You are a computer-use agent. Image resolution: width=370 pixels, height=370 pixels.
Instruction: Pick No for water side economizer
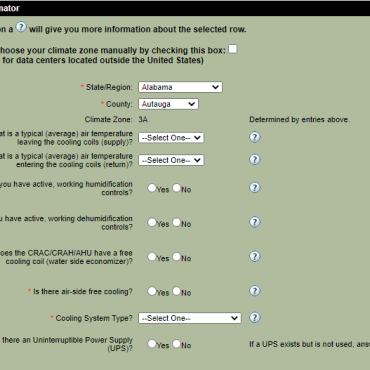pyautogui.click(x=176, y=257)
